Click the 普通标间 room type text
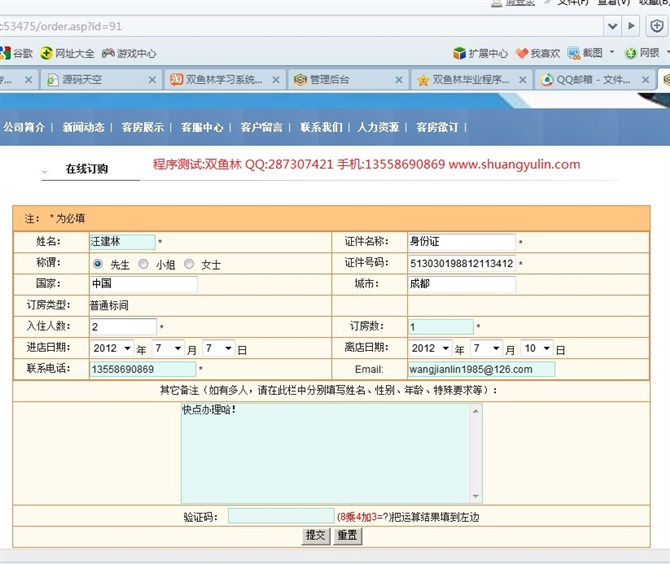 [109, 306]
